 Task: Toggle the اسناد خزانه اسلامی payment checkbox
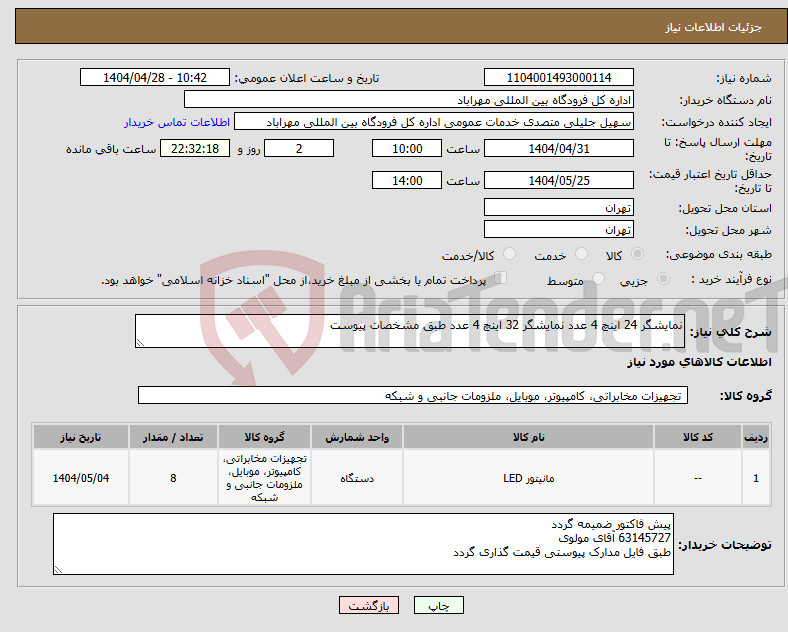pyautogui.click(x=501, y=278)
